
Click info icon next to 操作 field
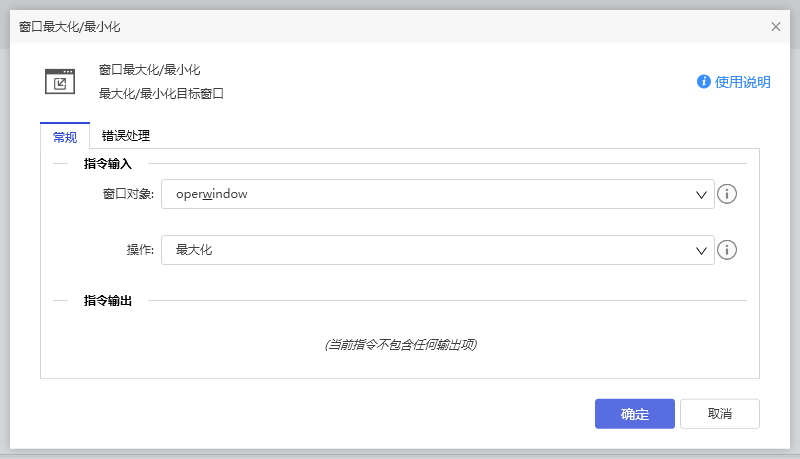coord(727,250)
